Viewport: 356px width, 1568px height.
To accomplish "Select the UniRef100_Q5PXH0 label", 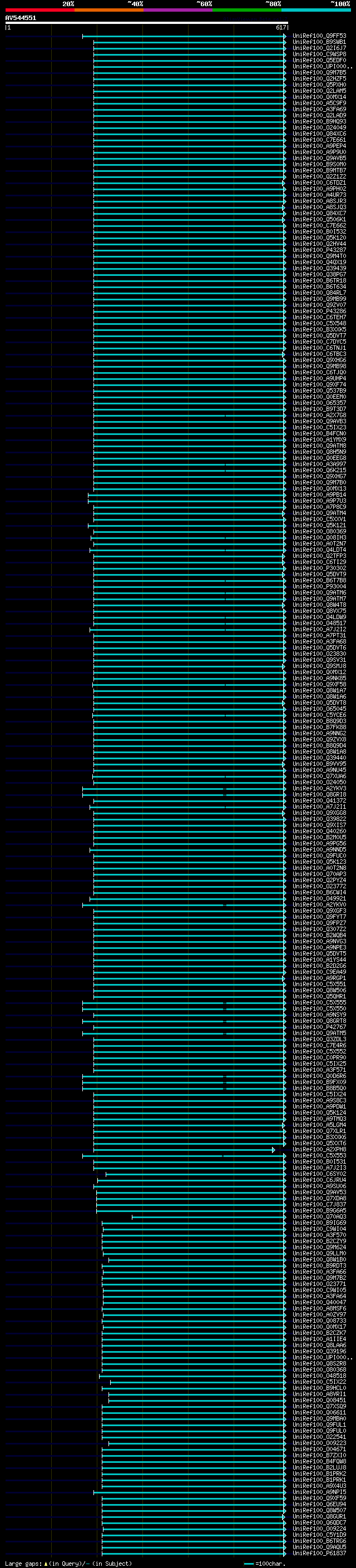I will pyautogui.click(x=319, y=85).
